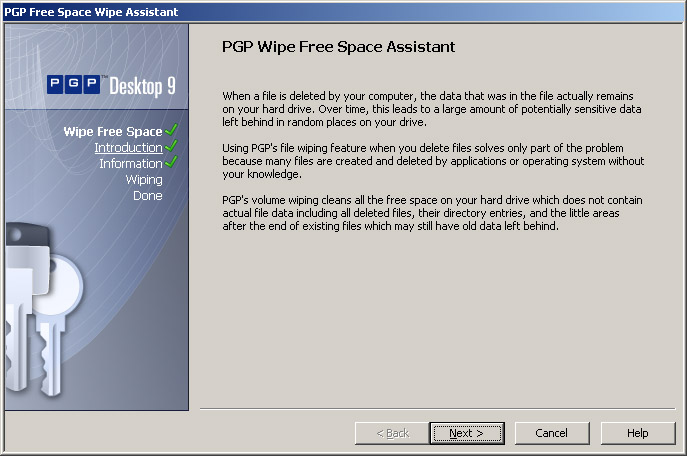Click checkmark next to Information
This screenshot has height=456, width=687.
pos(171,162)
